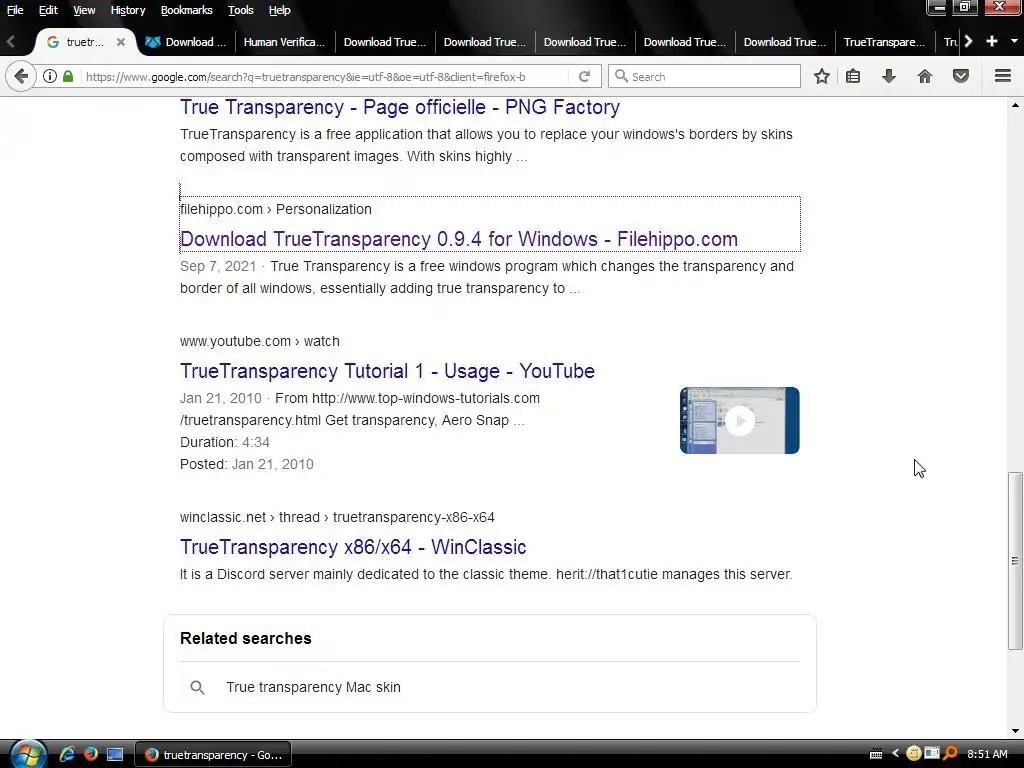
Task: Open on-screen keyboard tray icon
Action: click(x=876, y=754)
